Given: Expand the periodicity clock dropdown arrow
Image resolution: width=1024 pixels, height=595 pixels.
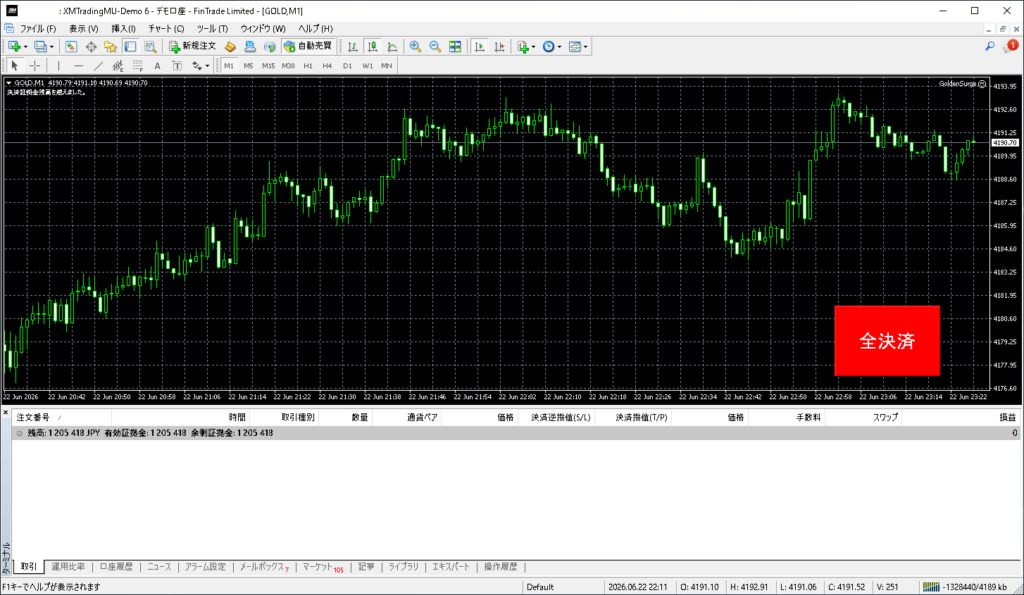Looking at the screenshot, I should tap(560, 47).
